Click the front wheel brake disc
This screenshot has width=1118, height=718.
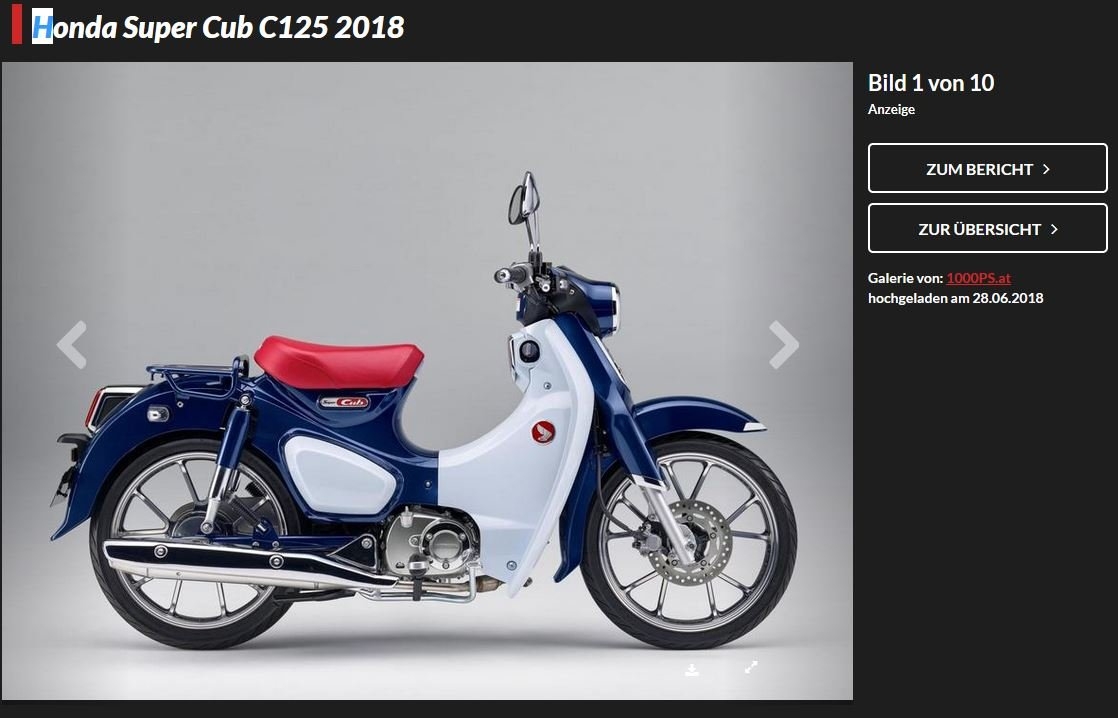689,542
